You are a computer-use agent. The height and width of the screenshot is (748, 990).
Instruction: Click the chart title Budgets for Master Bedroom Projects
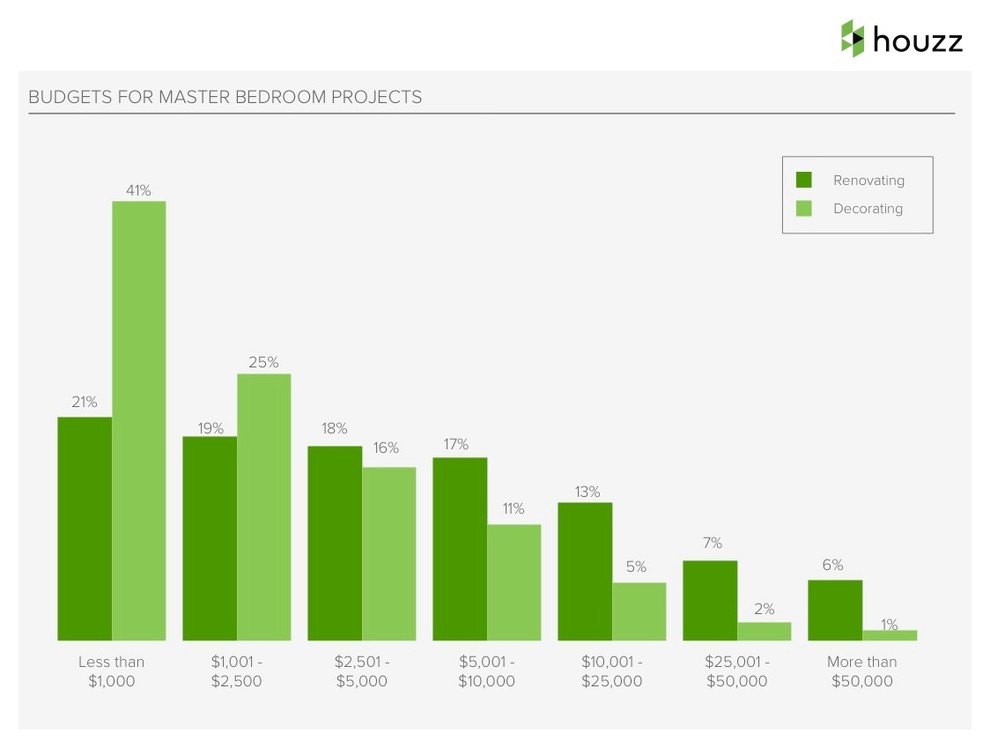click(225, 97)
